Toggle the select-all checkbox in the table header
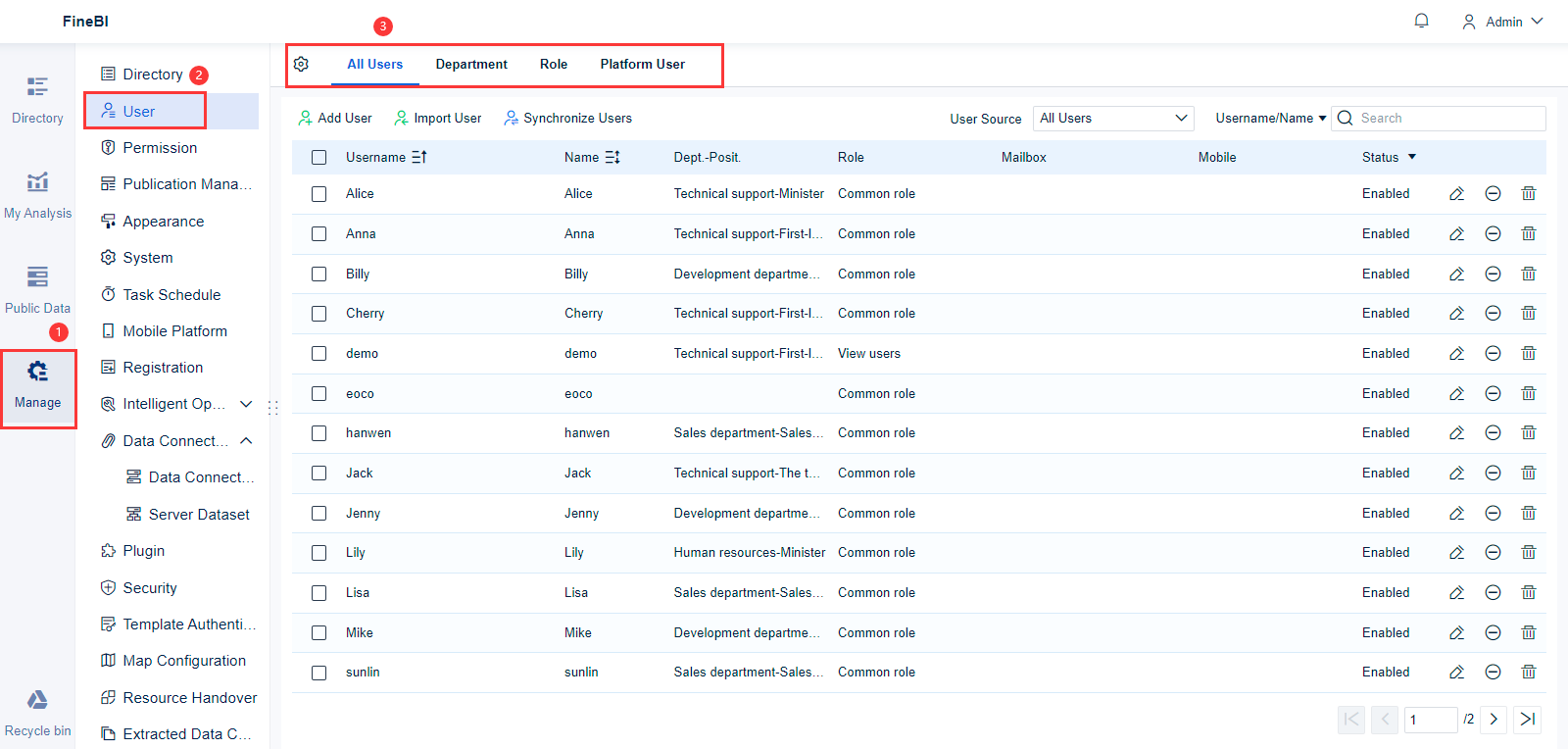The height and width of the screenshot is (749, 1568). coord(318,157)
